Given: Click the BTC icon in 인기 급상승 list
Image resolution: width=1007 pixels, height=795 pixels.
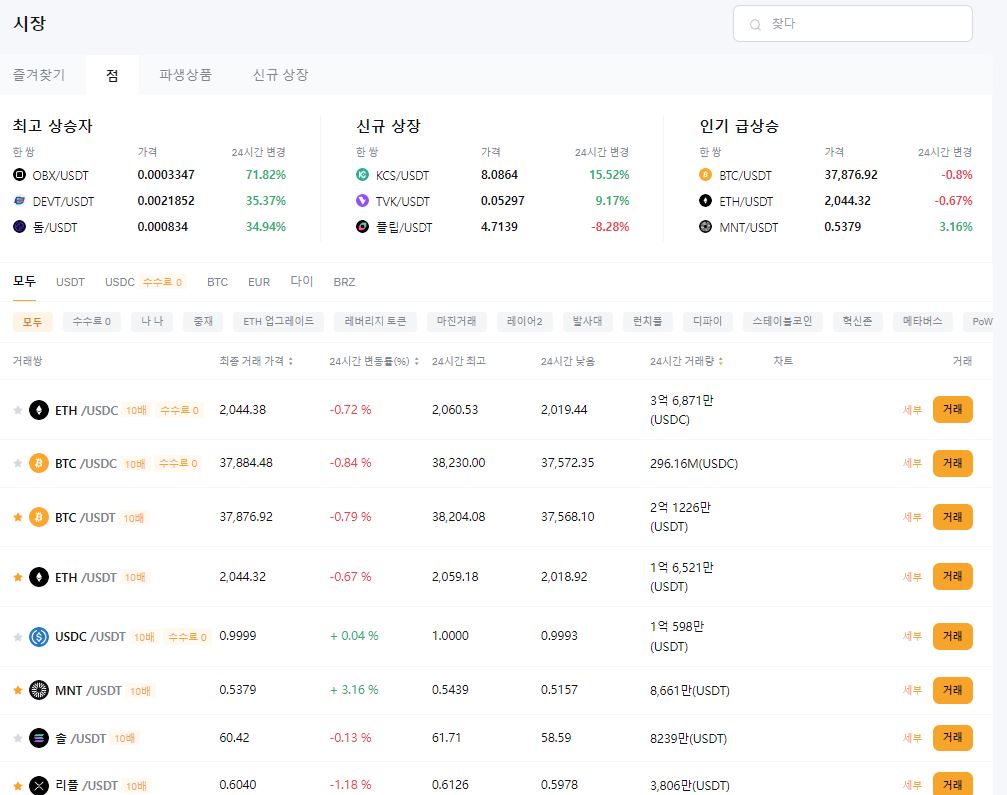Looking at the screenshot, I should 705,175.
